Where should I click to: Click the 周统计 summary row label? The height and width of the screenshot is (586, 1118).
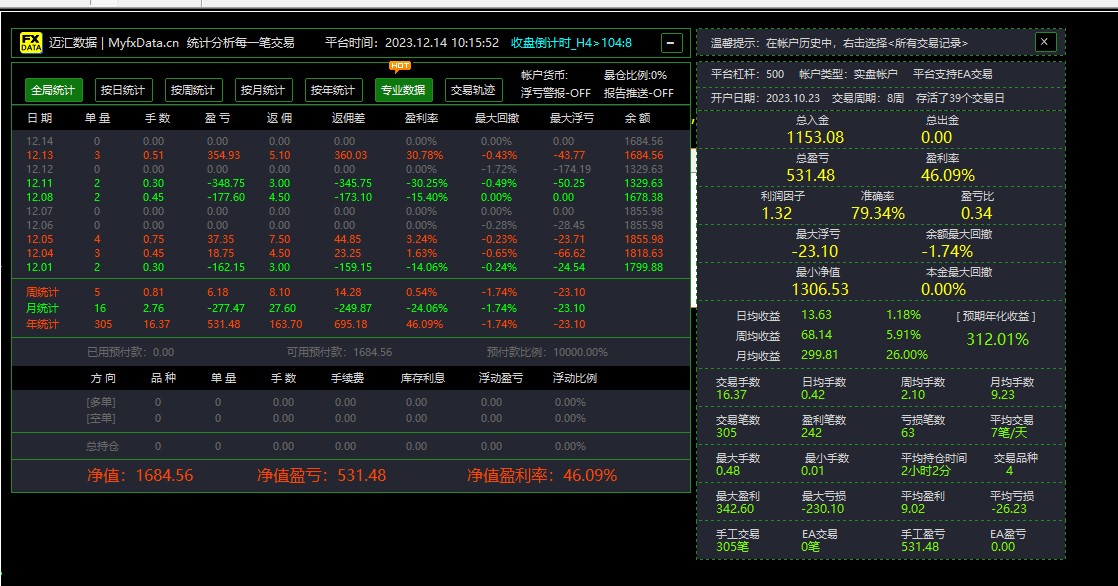tap(42, 292)
